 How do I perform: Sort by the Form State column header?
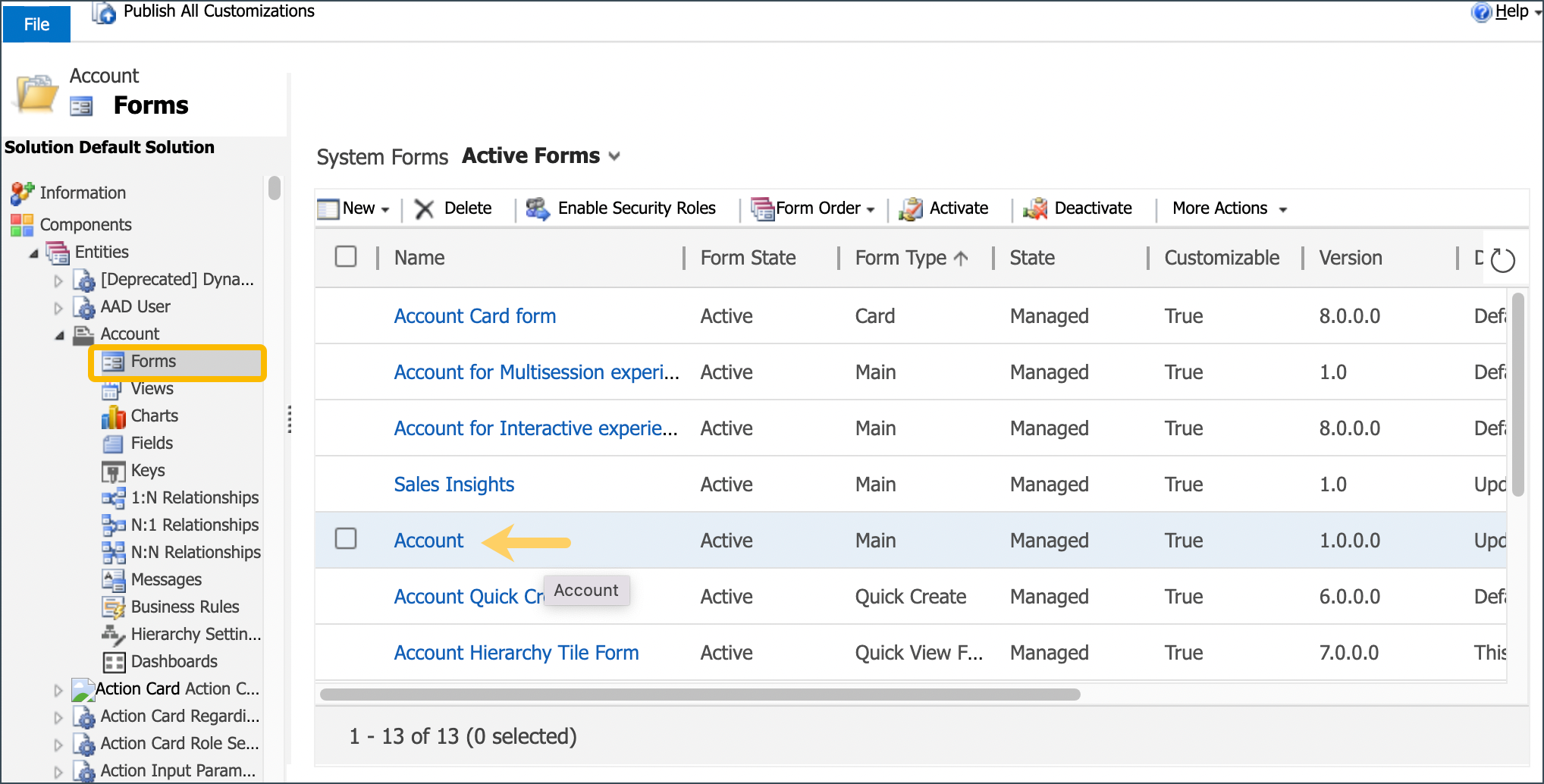click(748, 258)
